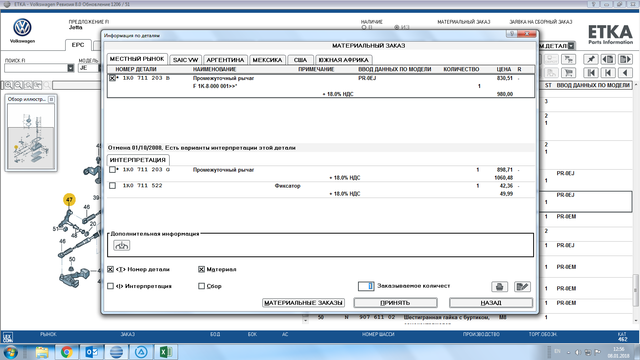This screenshot has height=360, width=640.
Task: Click the edit note icon beside the print icon
Action: click(522, 287)
